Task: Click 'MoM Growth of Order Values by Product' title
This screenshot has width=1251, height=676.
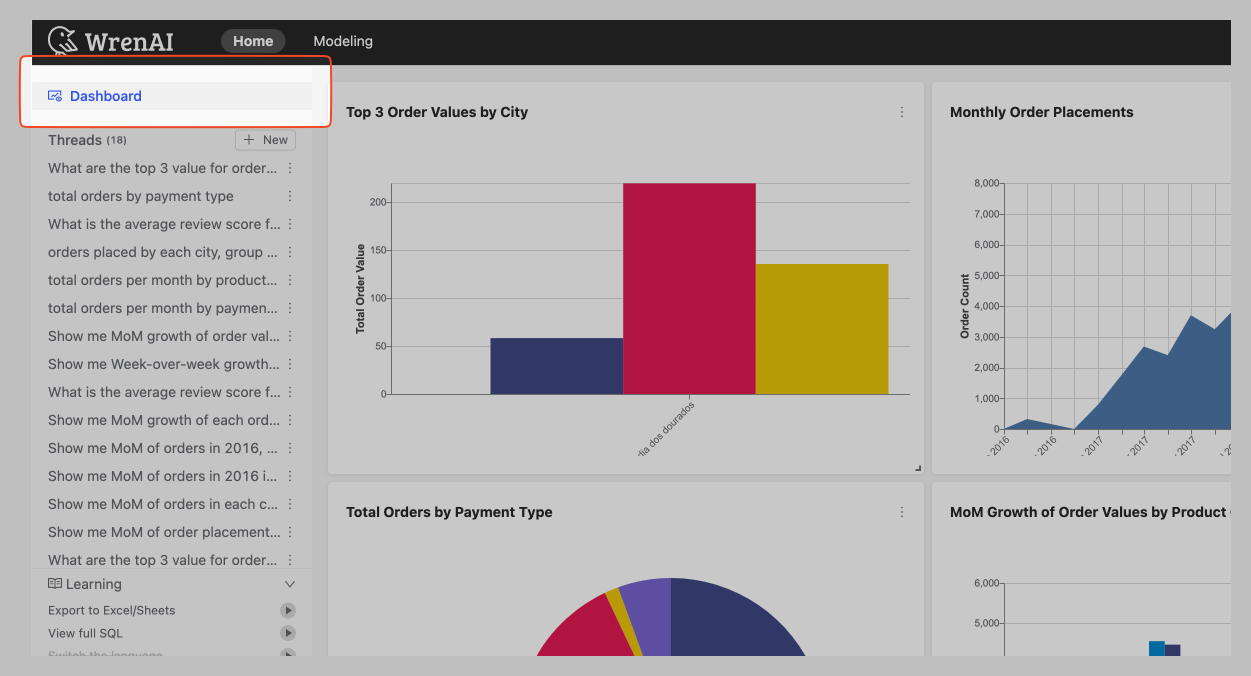Action: coord(1089,512)
